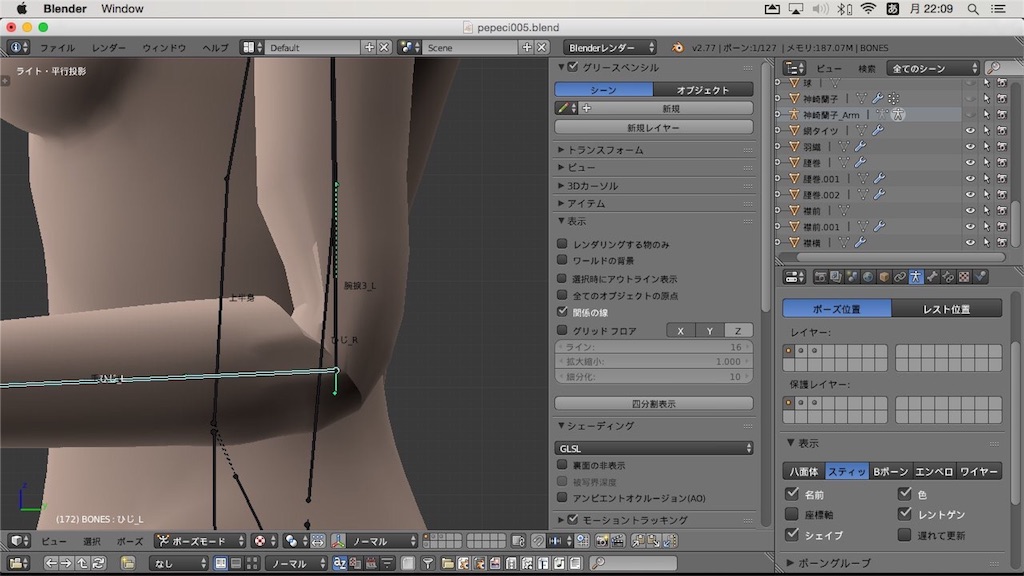Image resolution: width=1024 pixels, height=576 pixels.
Task: Open ヘルプ menu
Action: [x=215, y=48]
